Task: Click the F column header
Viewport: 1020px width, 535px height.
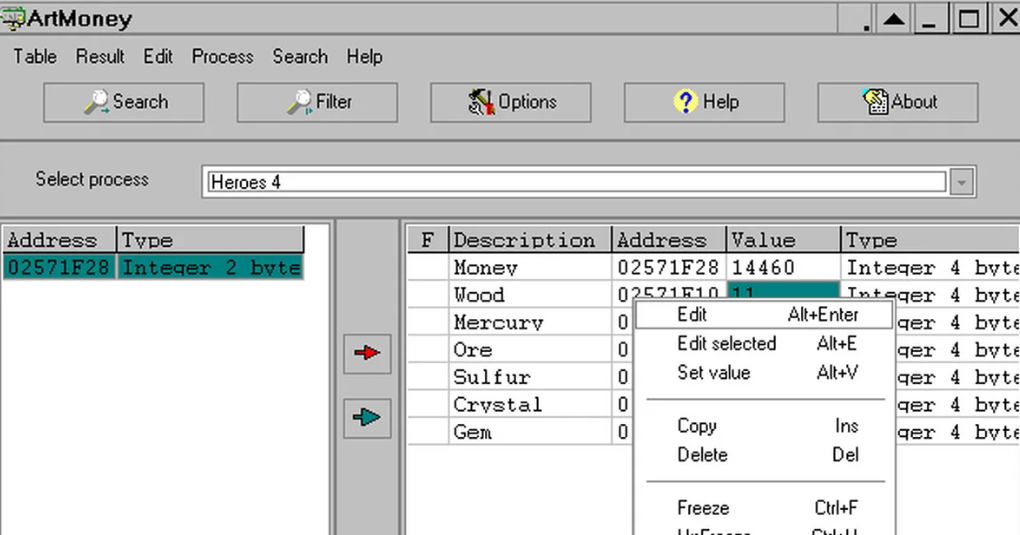Action: pos(427,240)
